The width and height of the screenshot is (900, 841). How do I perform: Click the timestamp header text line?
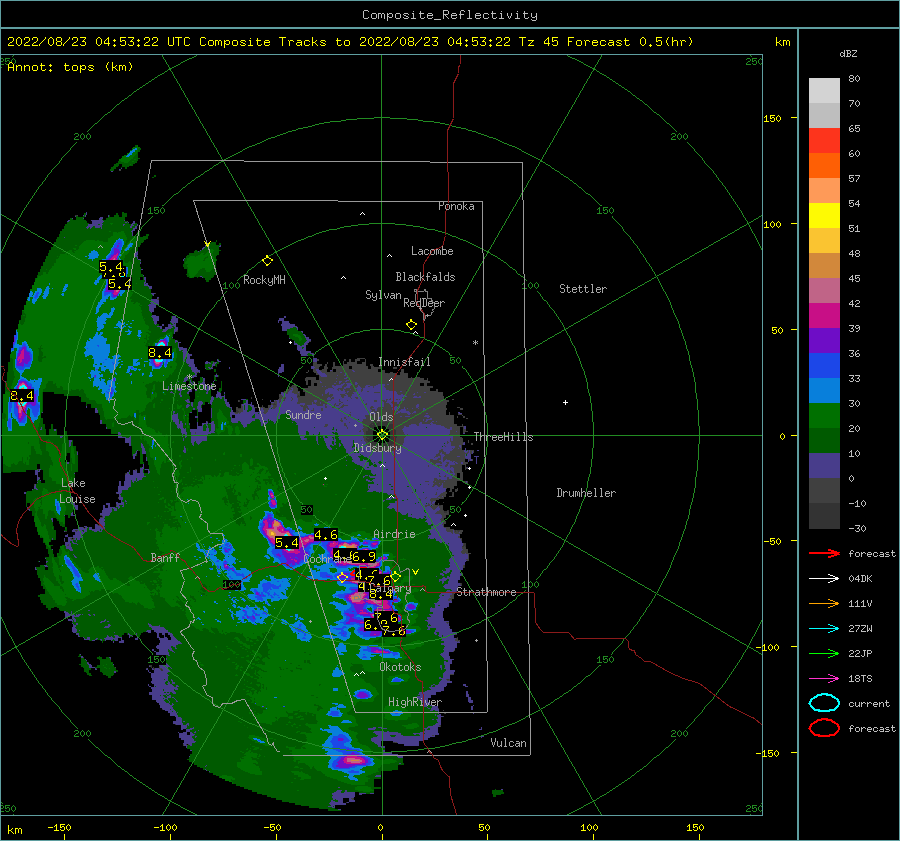tap(350, 42)
